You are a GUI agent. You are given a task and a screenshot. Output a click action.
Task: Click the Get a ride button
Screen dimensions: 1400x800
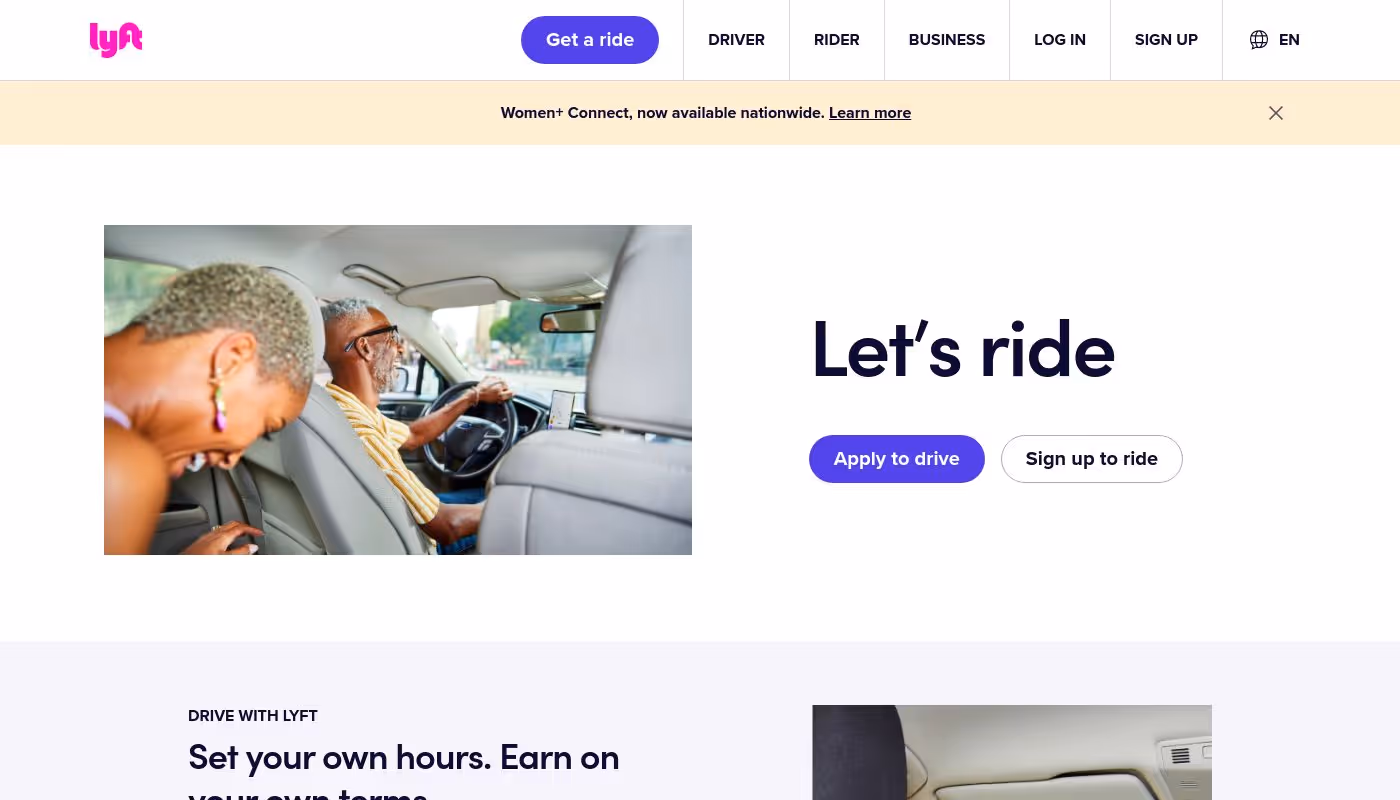[x=590, y=40]
